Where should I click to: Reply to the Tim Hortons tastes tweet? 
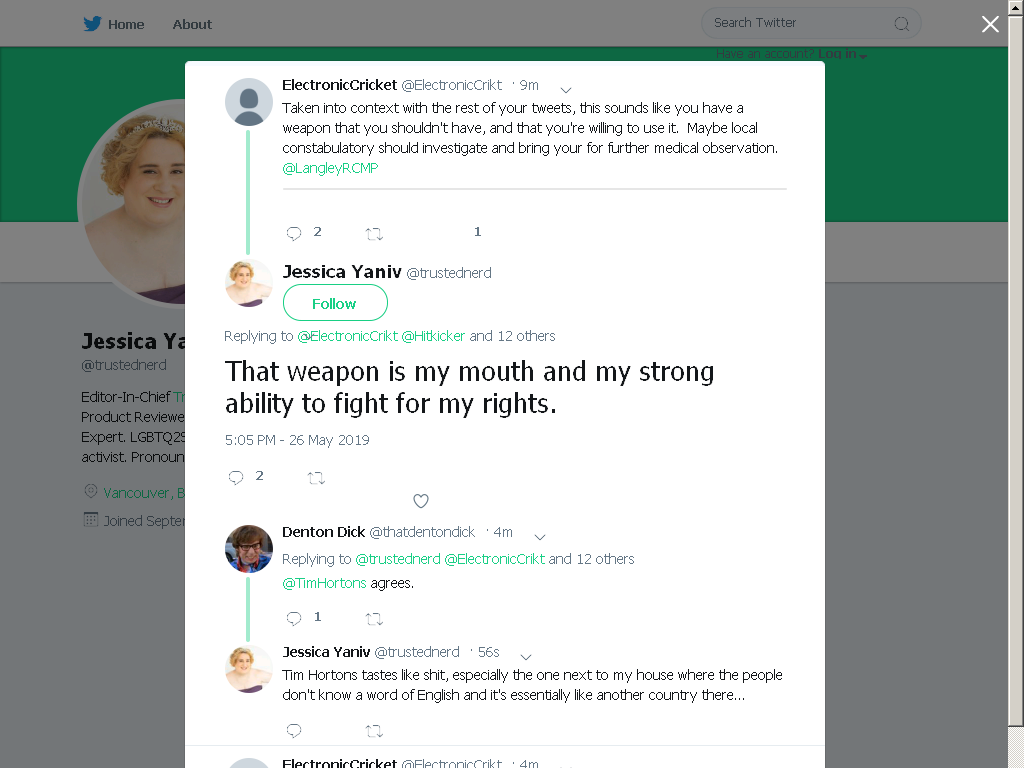[x=294, y=731]
